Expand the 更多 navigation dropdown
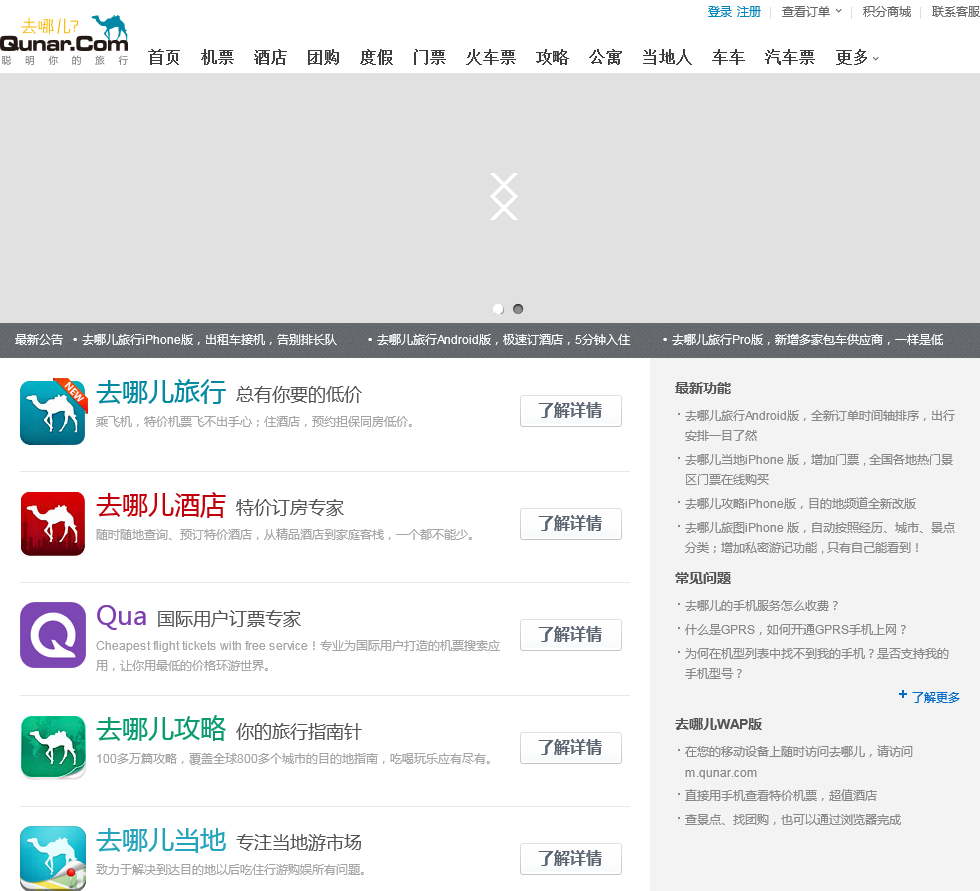 click(x=857, y=57)
